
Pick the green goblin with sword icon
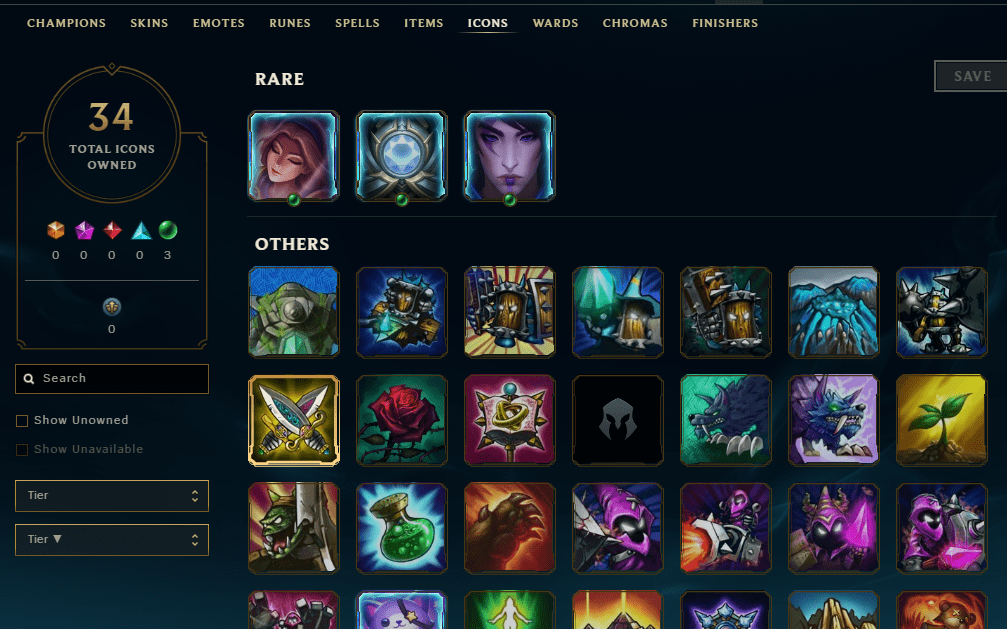click(293, 528)
